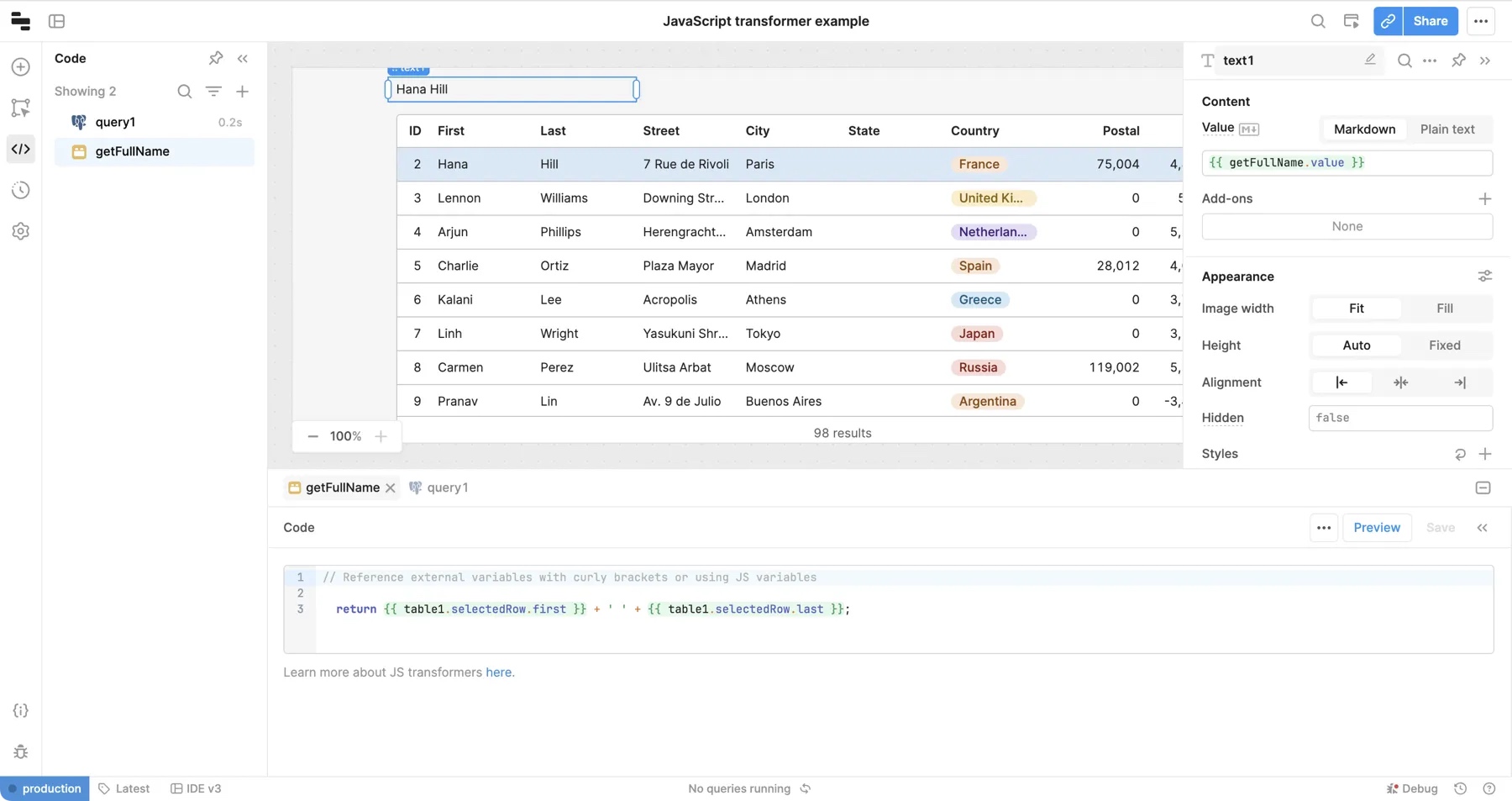Open the bug debugger icon in rail
This screenshot has height=801, width=1512.
[21, 752]
